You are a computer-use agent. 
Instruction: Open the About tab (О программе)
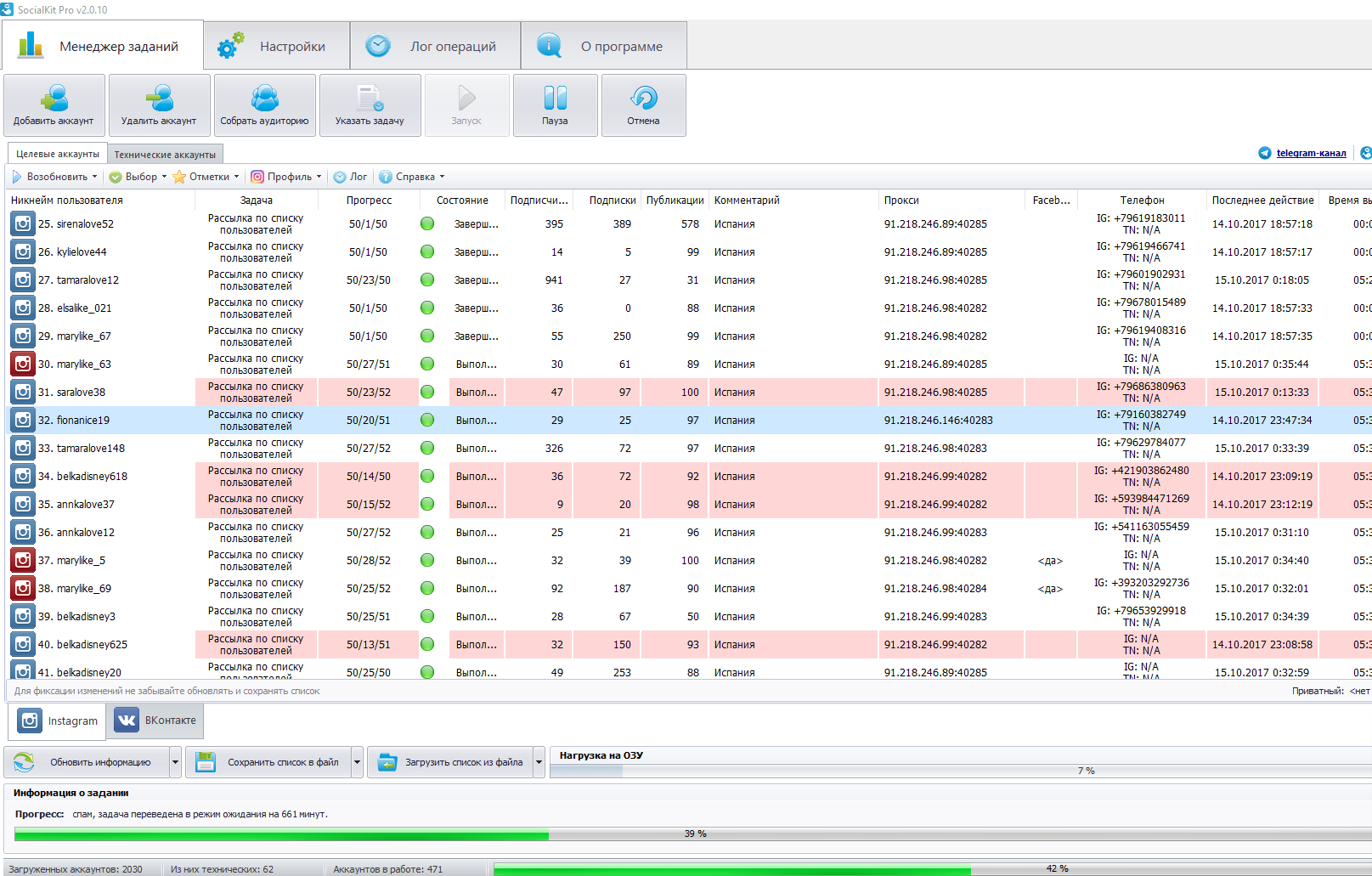tap(604, 46)
